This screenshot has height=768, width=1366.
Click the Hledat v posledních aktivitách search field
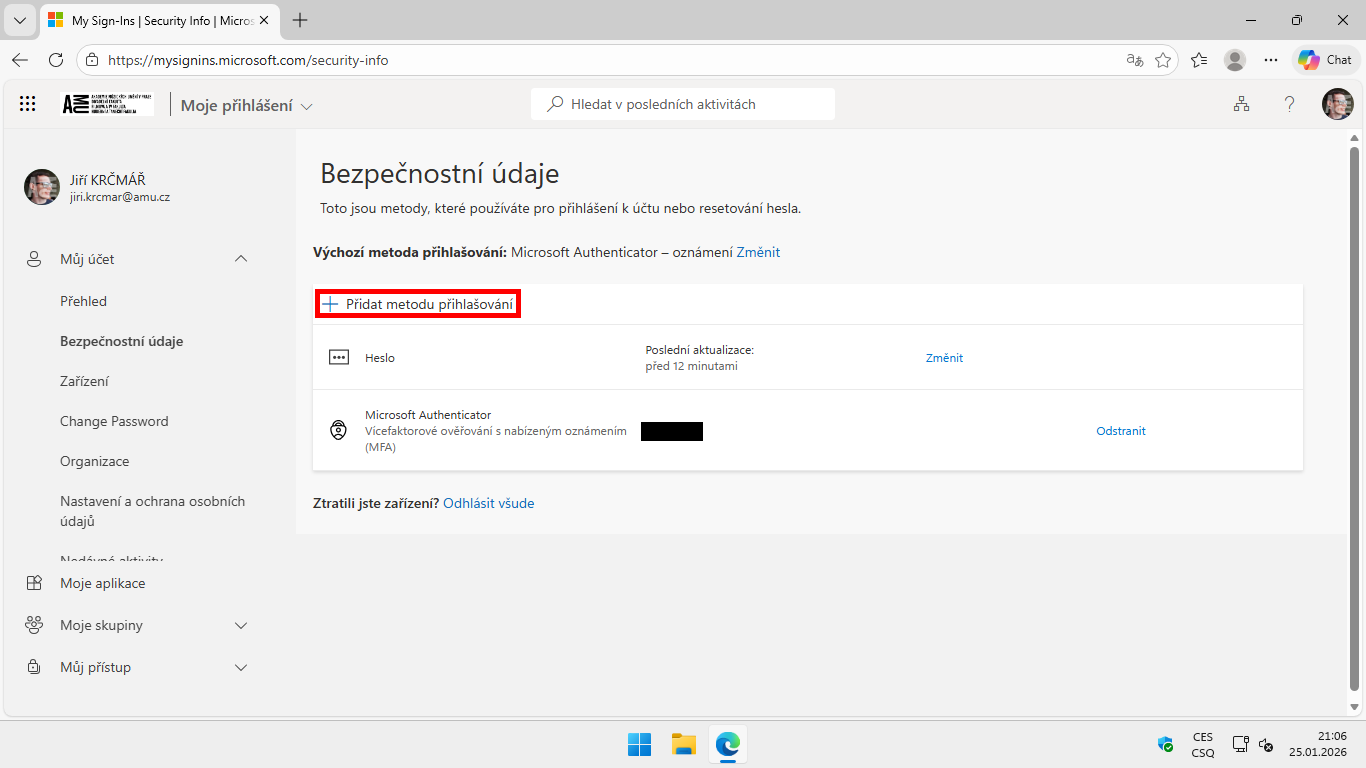click(x=683, y=103)
